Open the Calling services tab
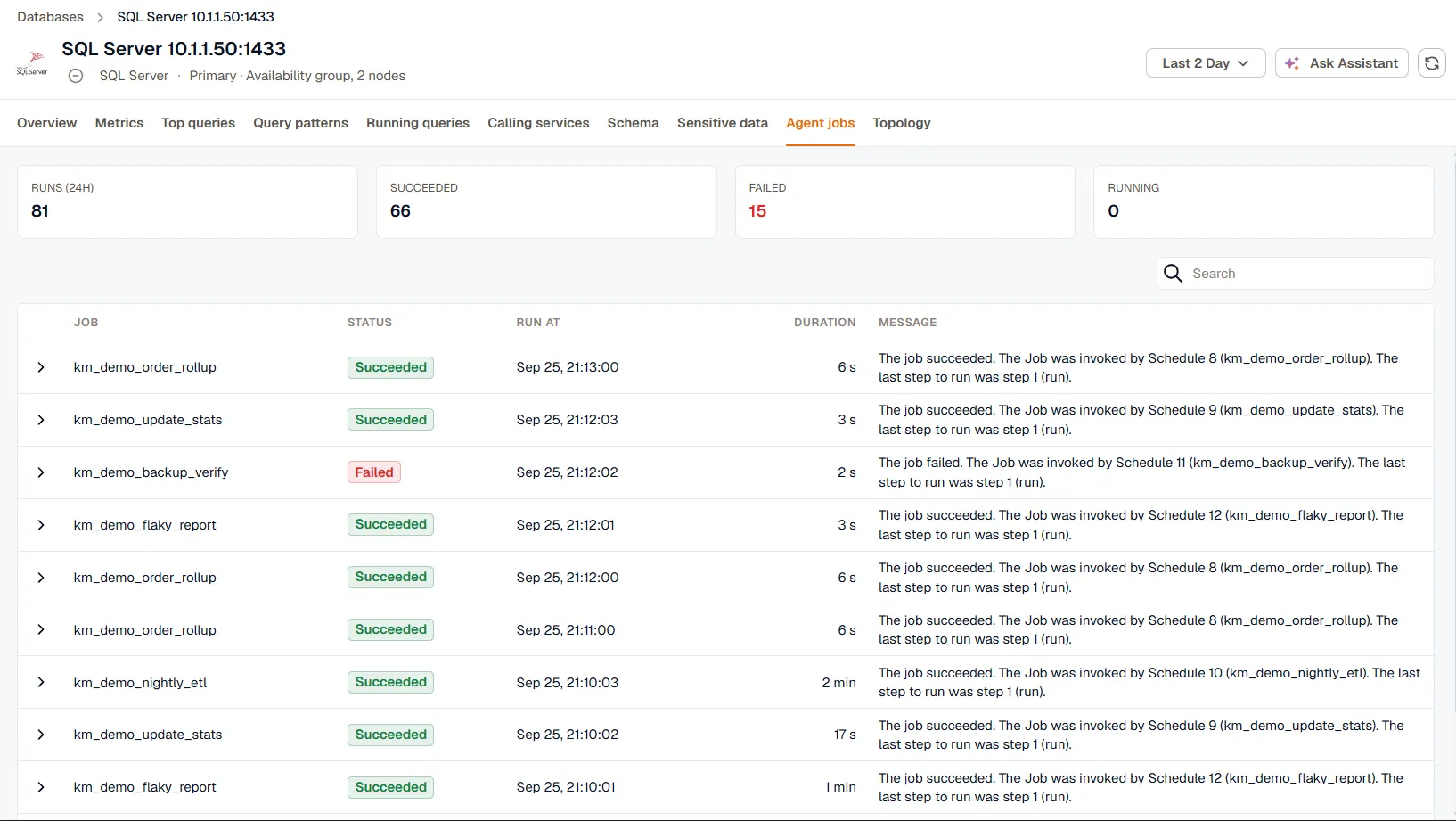1456x821 pixels. (x=538, y=123)
